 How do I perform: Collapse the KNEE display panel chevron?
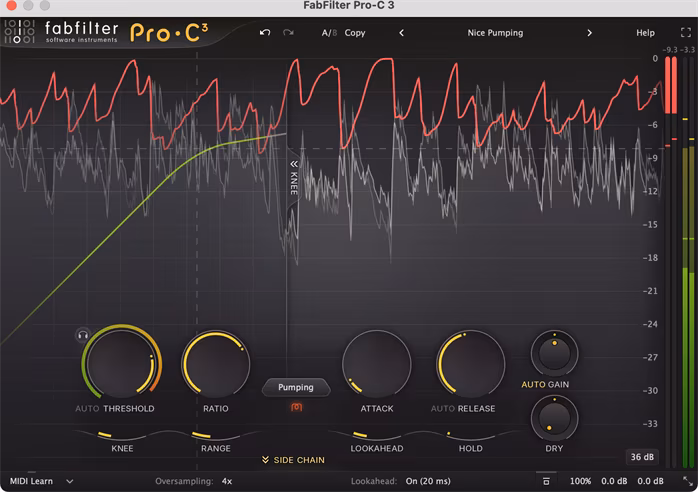coord(294,164)
